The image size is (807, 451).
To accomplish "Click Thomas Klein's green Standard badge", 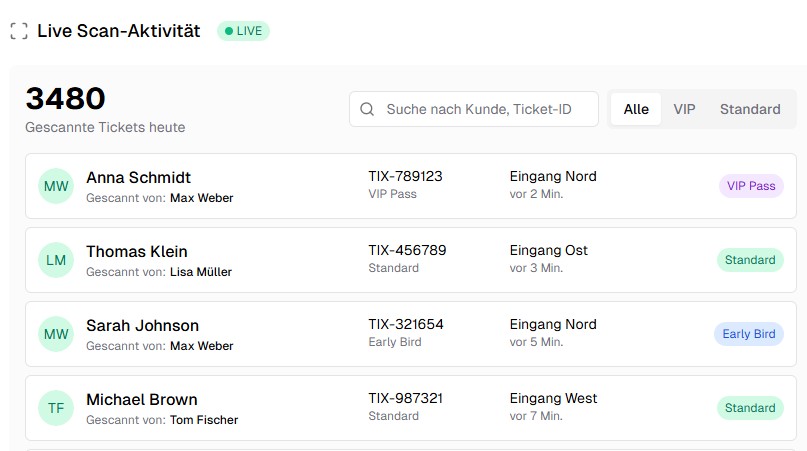I will click(x=750, y=260).
